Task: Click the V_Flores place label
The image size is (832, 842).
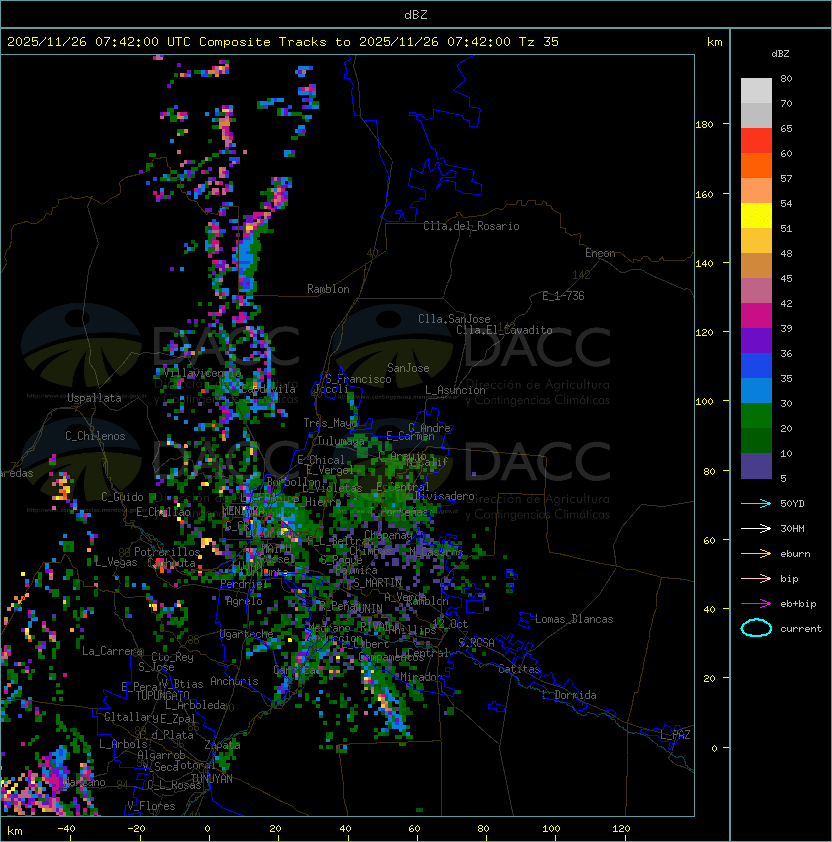Action: coord(151,806)
